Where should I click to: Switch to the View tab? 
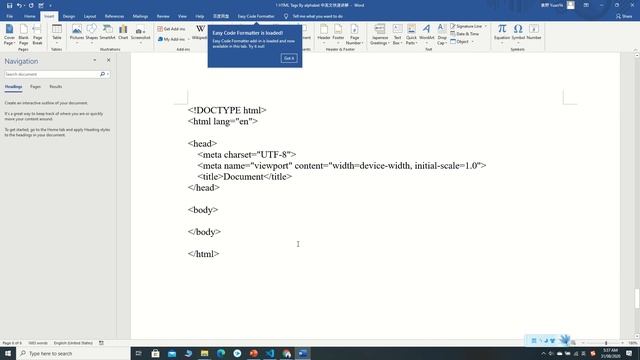pyautogui.click(x=182, y=16)
